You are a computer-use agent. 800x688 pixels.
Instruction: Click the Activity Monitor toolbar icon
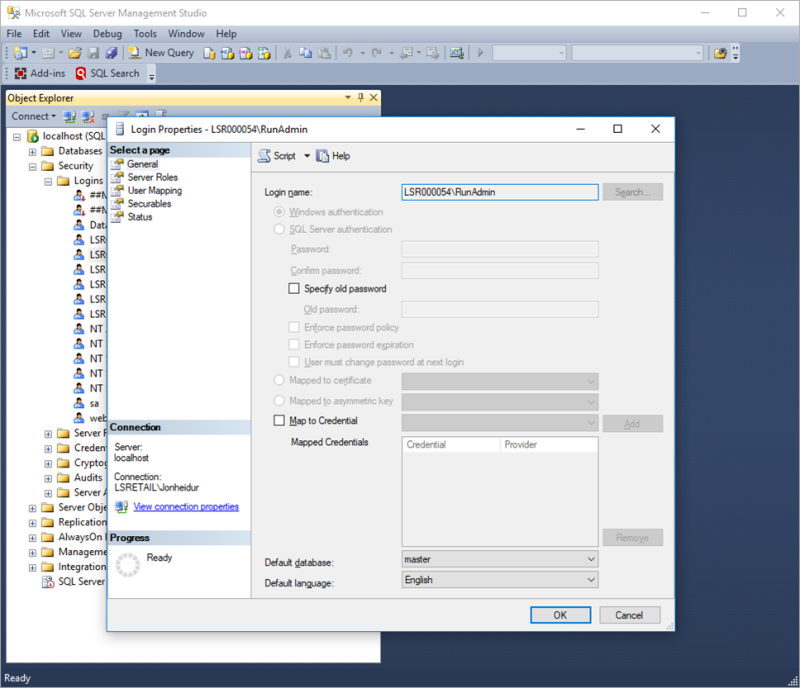[456, 52]
